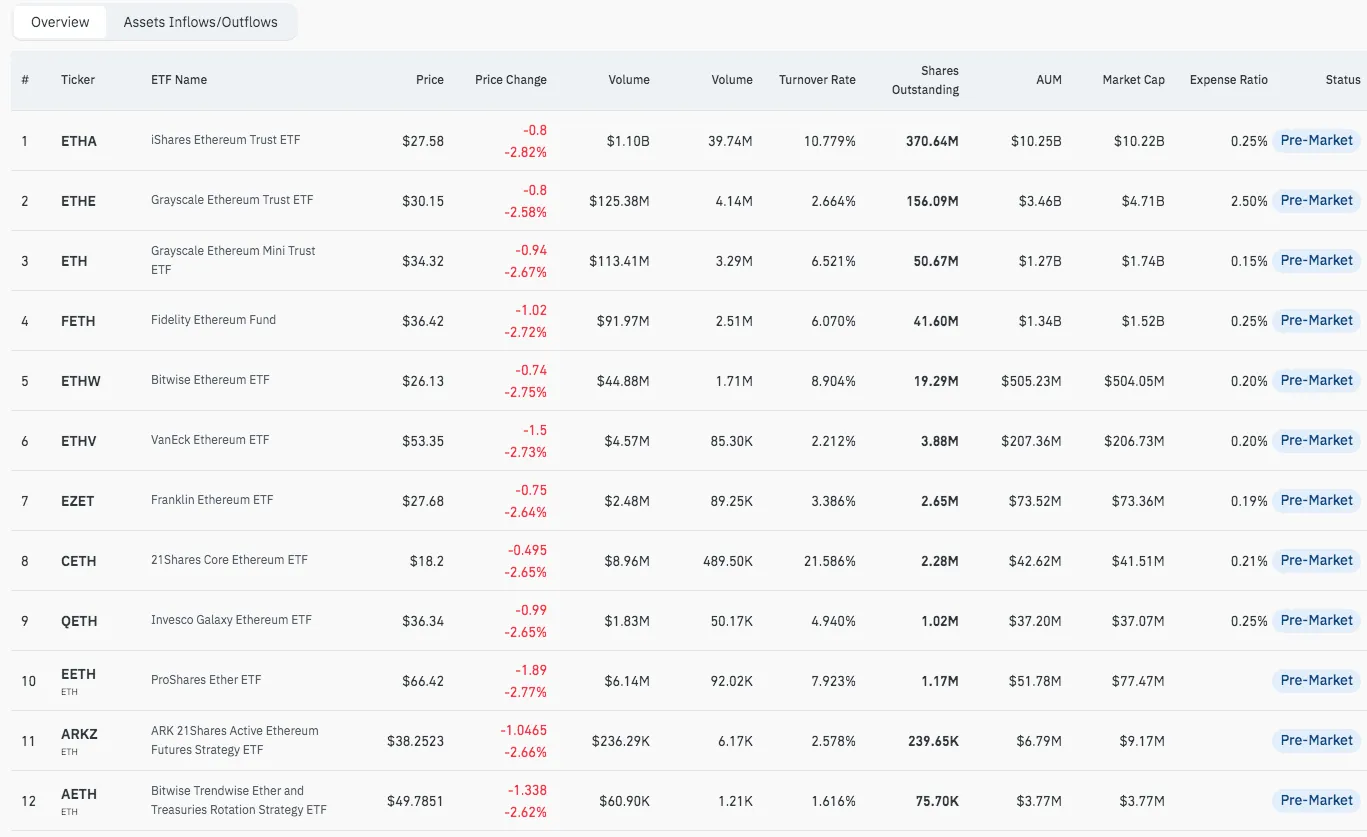
Task: Select Bitwise Ethereum ETF name
Action: tap(210, 380)
